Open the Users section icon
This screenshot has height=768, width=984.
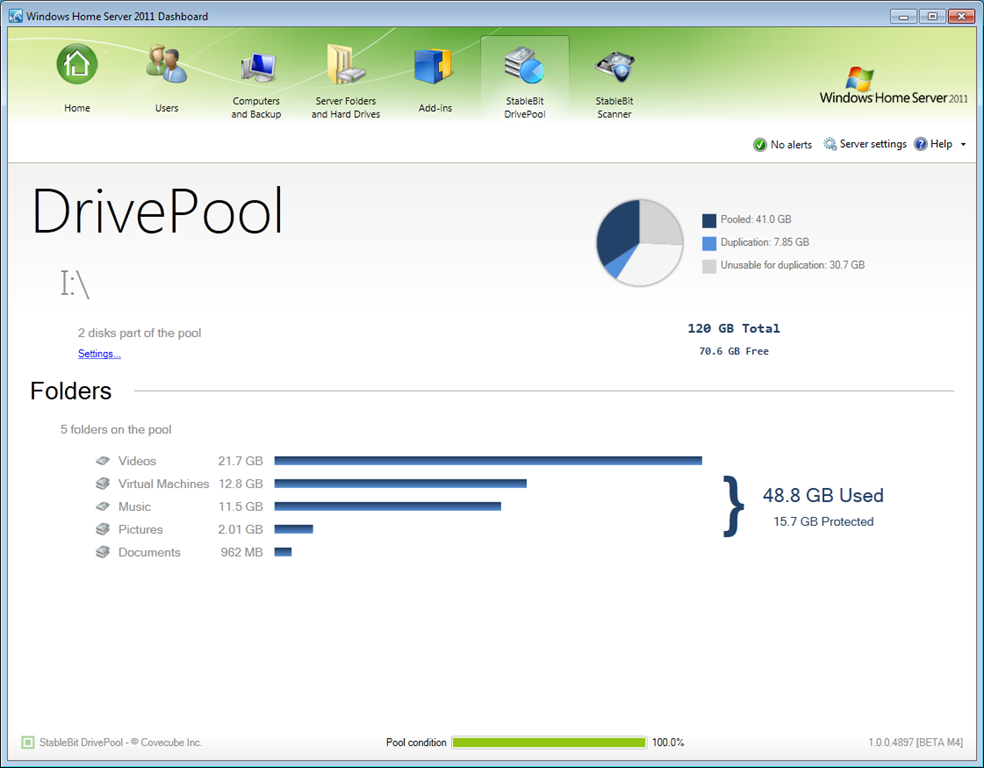(x=166, y=64)
